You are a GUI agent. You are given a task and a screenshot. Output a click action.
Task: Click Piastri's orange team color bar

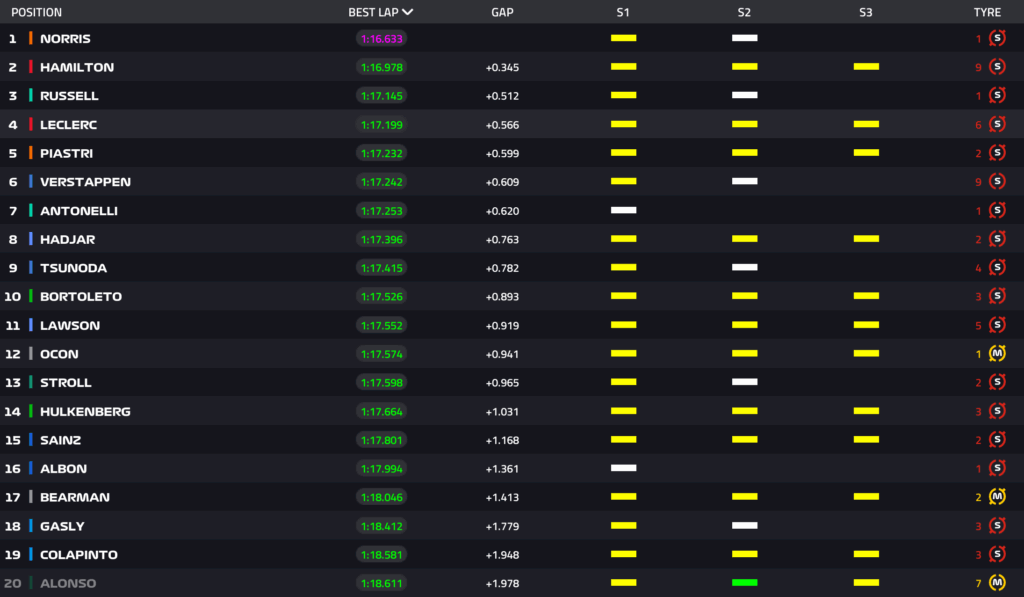[x=31, y=153]
